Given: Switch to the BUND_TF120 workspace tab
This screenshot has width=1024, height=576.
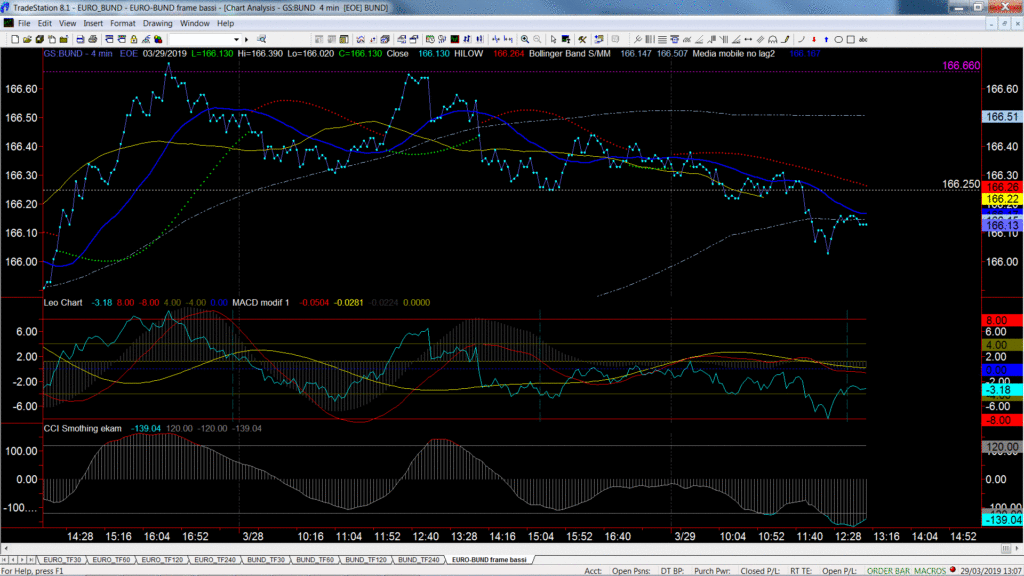Looking at the screenshot, I should (x=366, y=560).
